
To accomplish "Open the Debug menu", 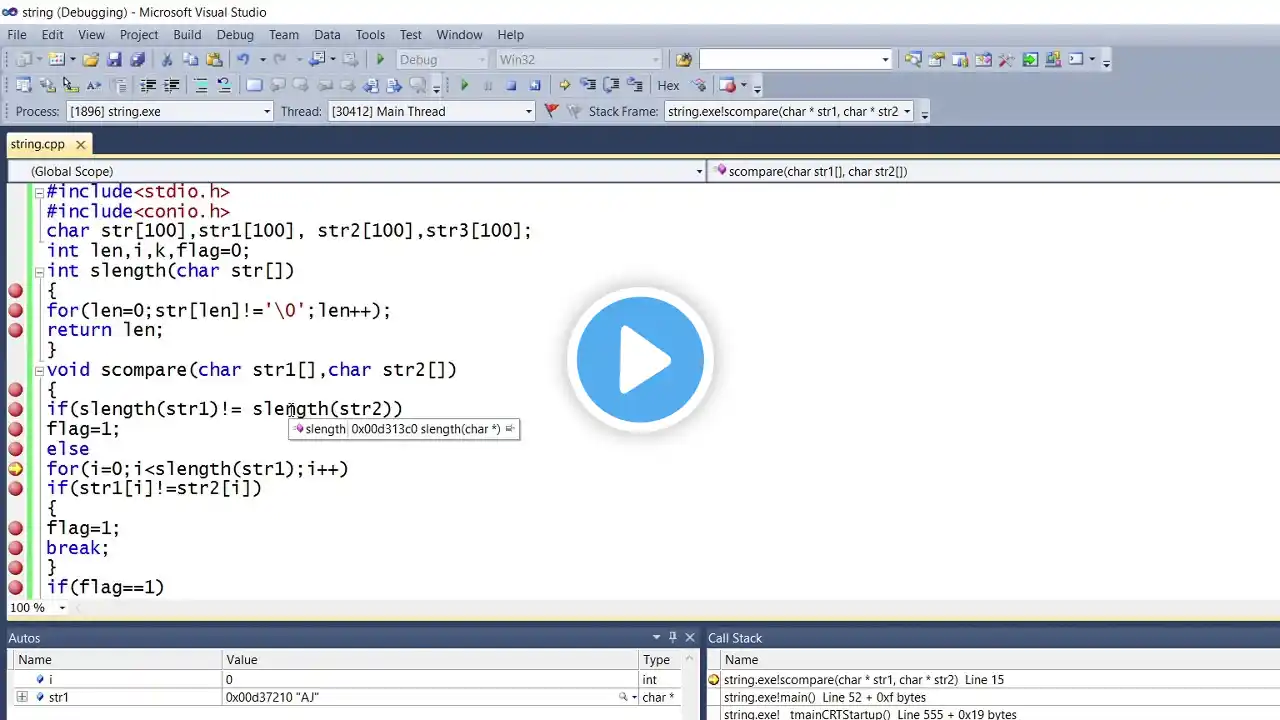I will pyautogui.click(x=235, y=34).
